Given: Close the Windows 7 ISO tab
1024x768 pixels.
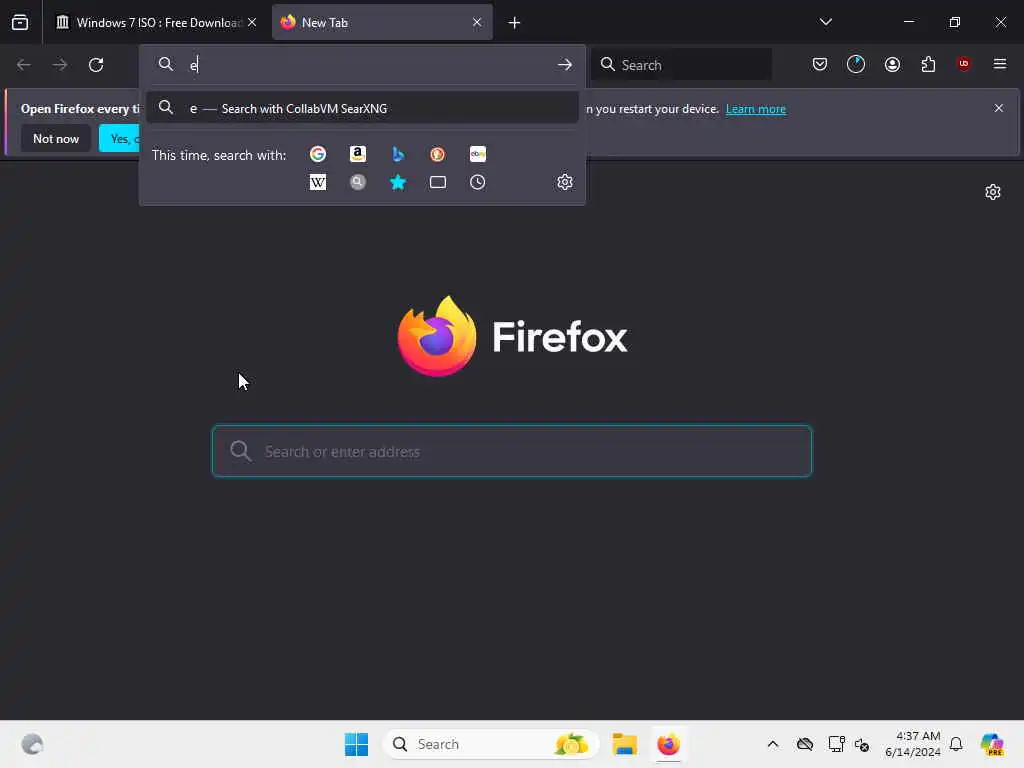Looking at the screenshot, I should pyautogui.click(x=252, y=22).
